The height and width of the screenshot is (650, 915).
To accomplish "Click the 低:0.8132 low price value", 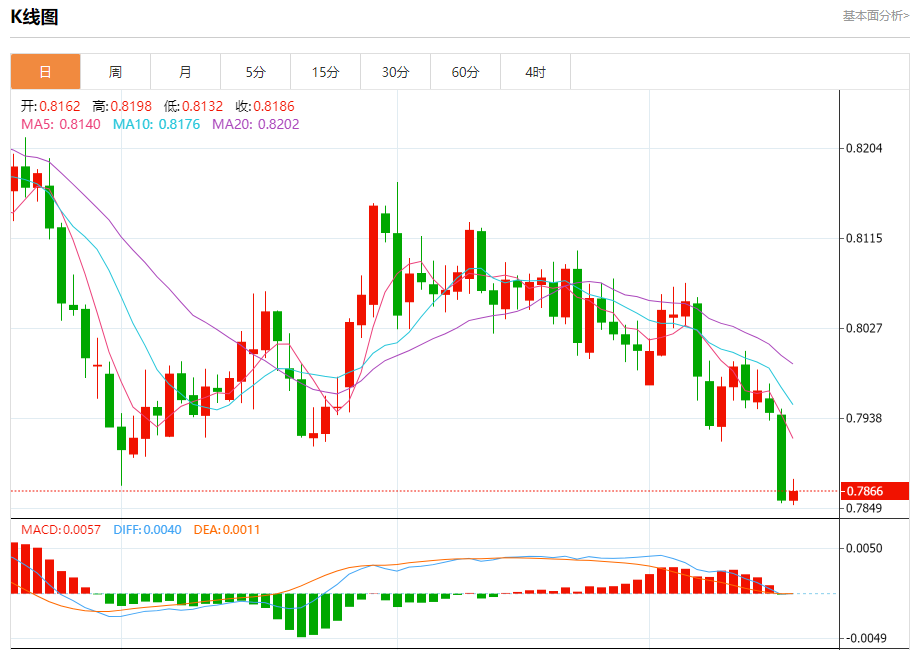I will click(193, 106).
